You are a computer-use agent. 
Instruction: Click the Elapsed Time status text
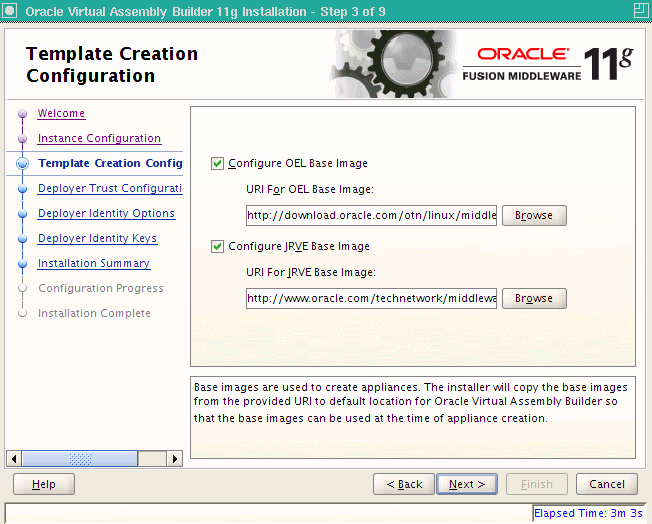coord(588,513)
